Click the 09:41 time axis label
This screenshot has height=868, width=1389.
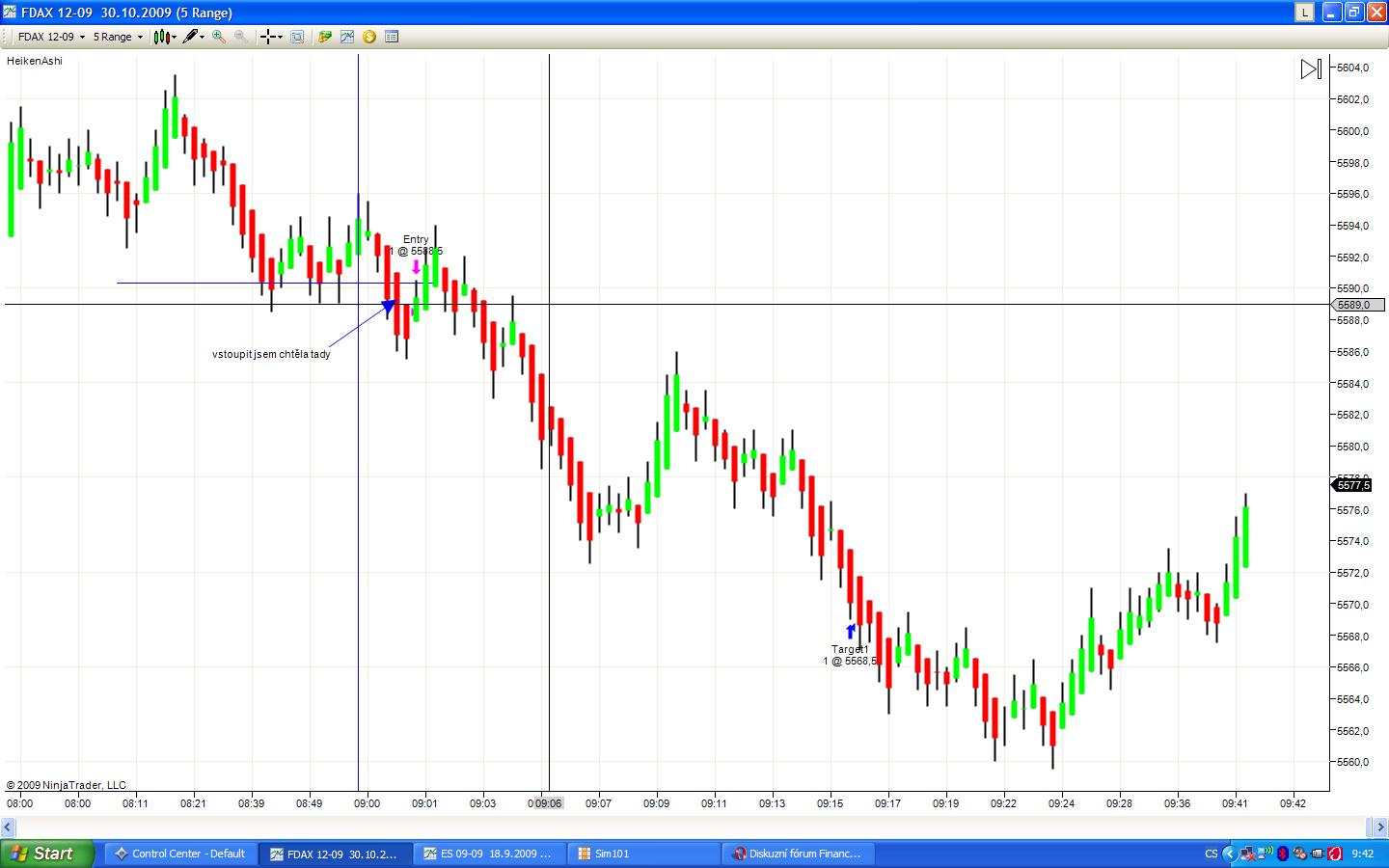1235,803
